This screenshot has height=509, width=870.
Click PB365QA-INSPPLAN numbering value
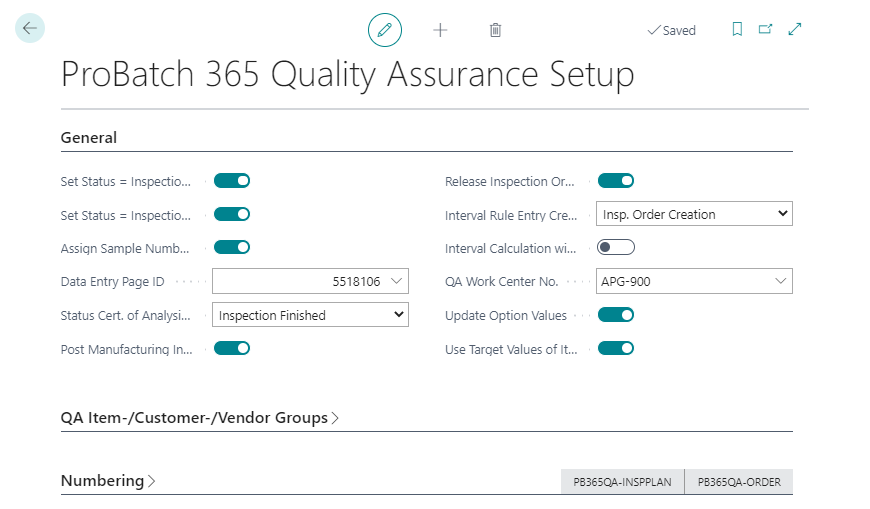pos(622,482)
